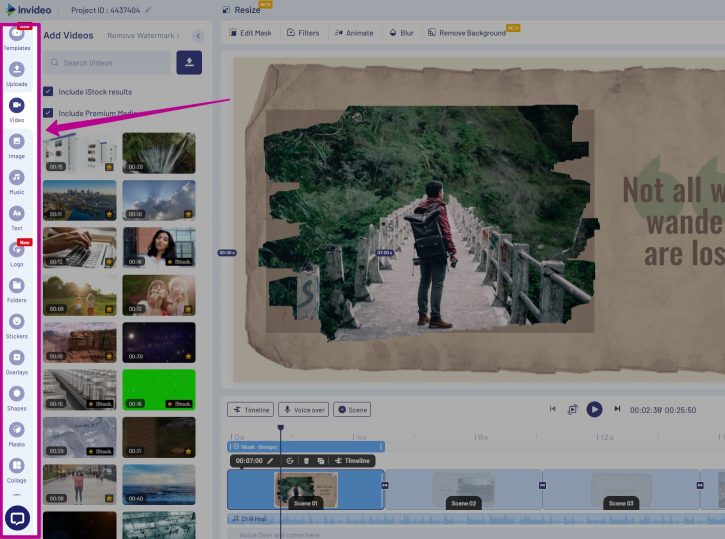This screenshot has height=539, width=725.
Task: Click the upload video button
Action: click(189, 62)
